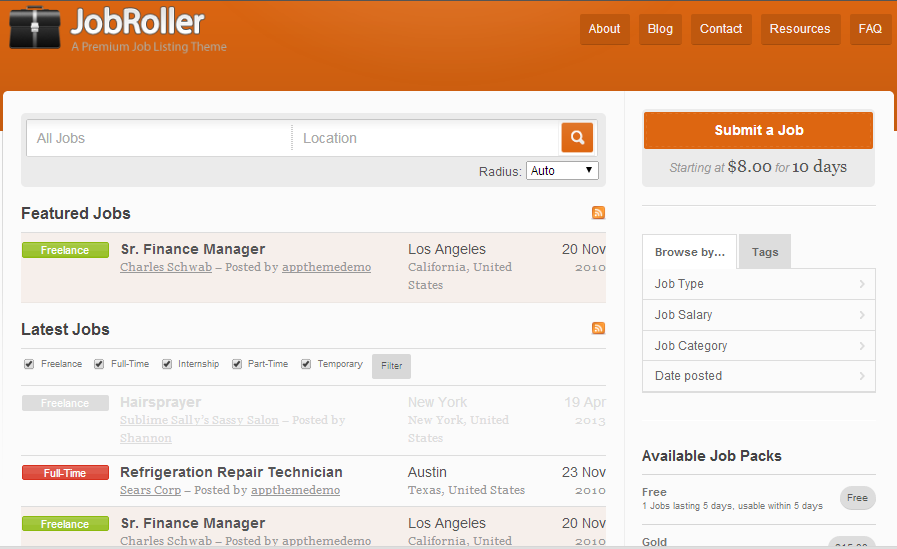Uncheck the Freelance filter checkbox

click(x=29, y=365)
